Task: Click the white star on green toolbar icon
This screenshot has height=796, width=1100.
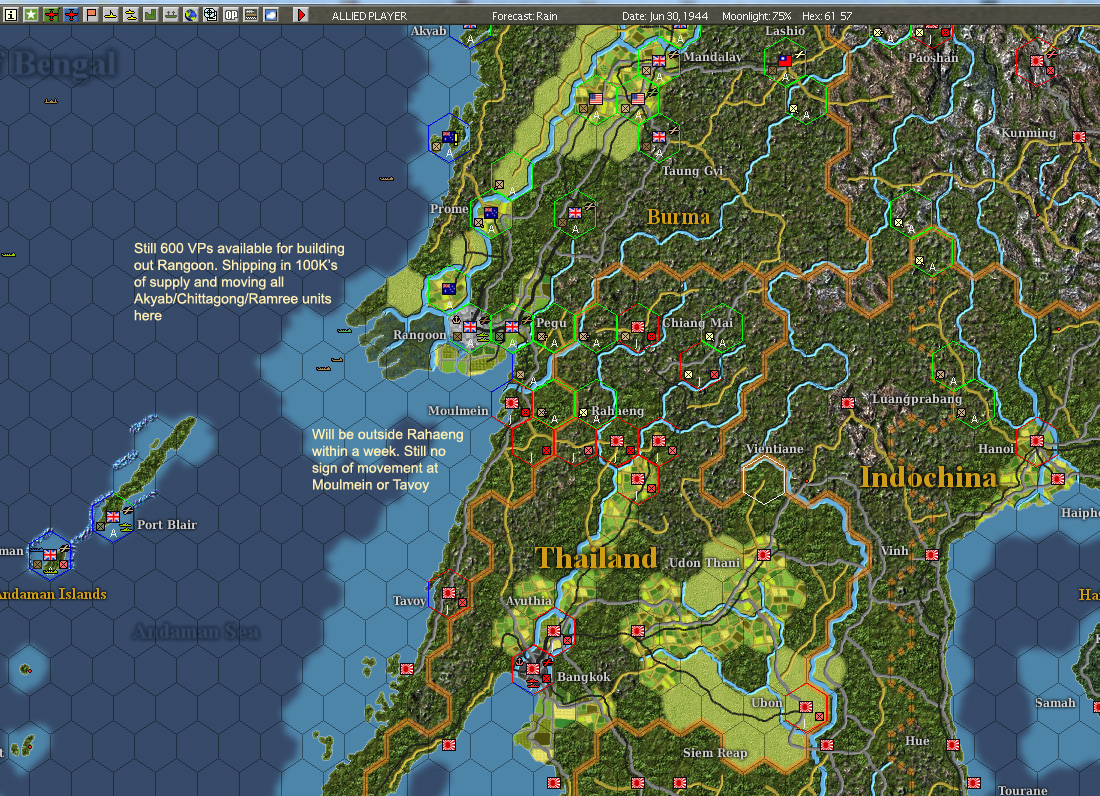Action: (31, 15)
